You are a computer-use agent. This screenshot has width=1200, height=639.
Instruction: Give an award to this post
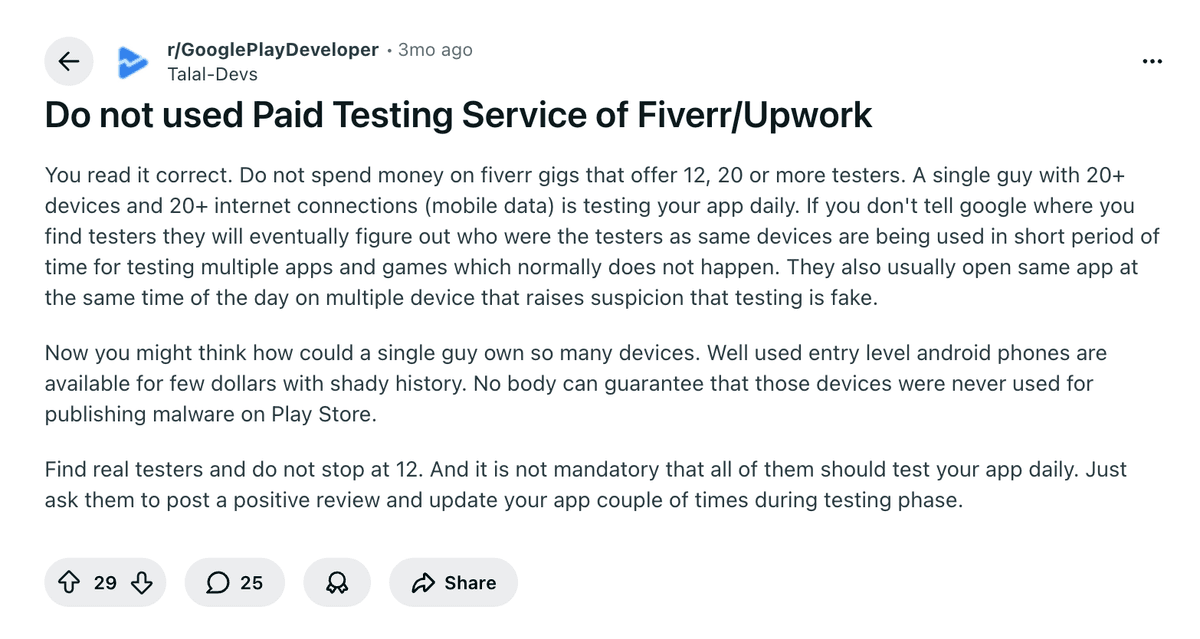coord(337,582)
